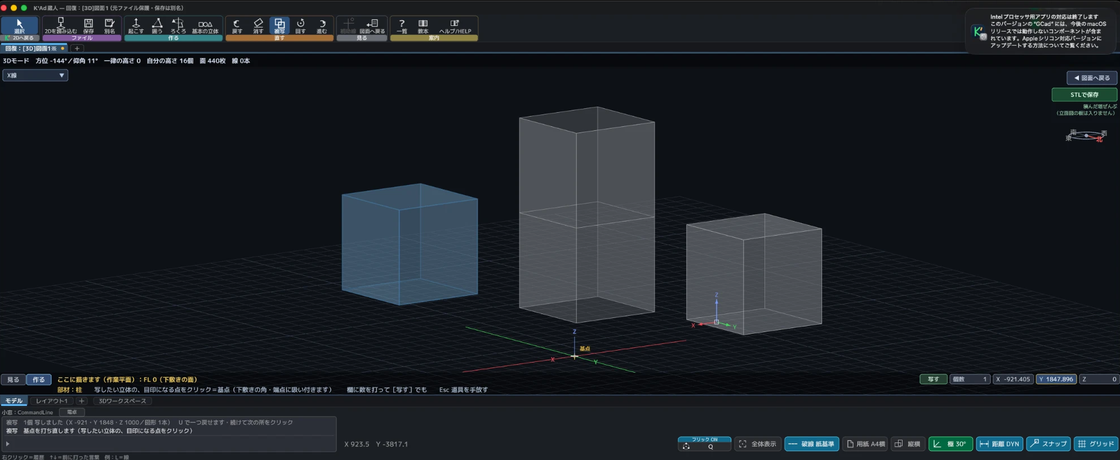This screenshot has height=460, width=1120.
Task: Toggle the フリック ON indicator
Action: [x=704, y=439]
